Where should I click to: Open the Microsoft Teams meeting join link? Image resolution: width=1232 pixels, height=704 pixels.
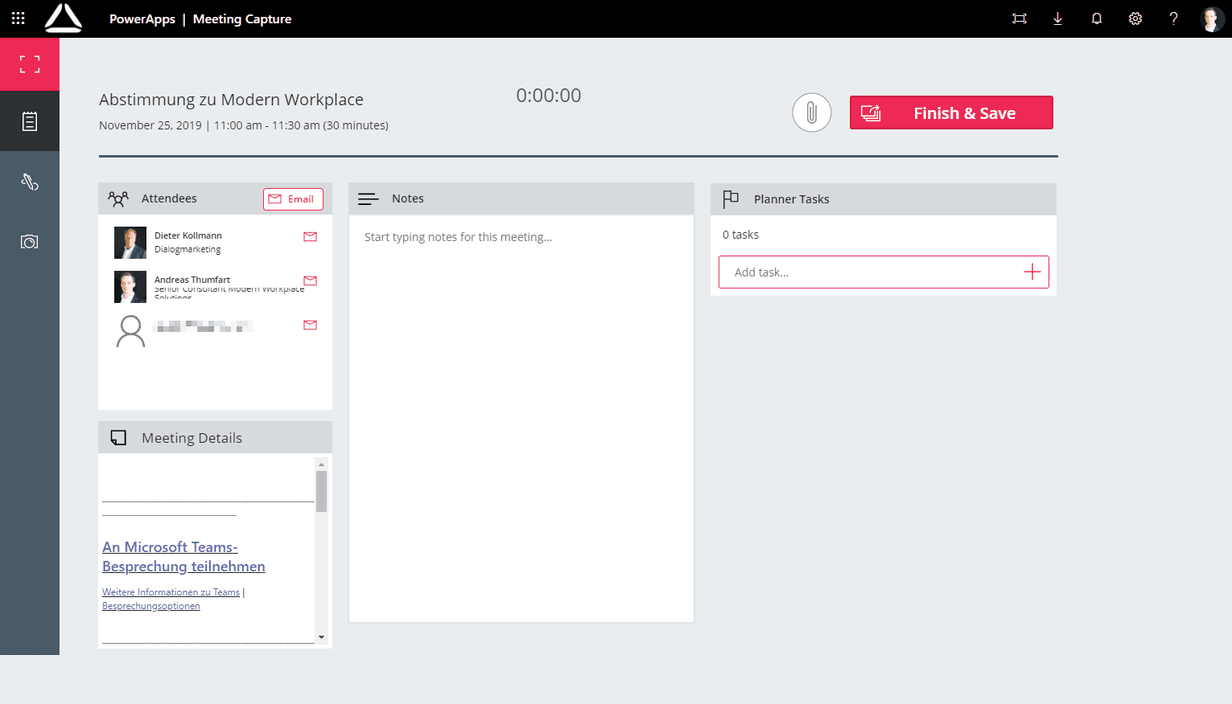pos(184,557)
